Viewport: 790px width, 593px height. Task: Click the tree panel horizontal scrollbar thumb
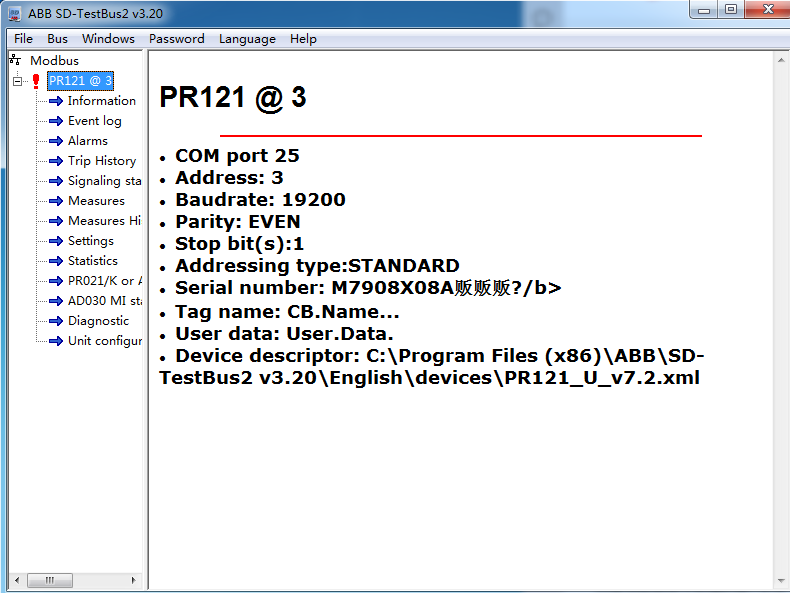pos(50,580)
